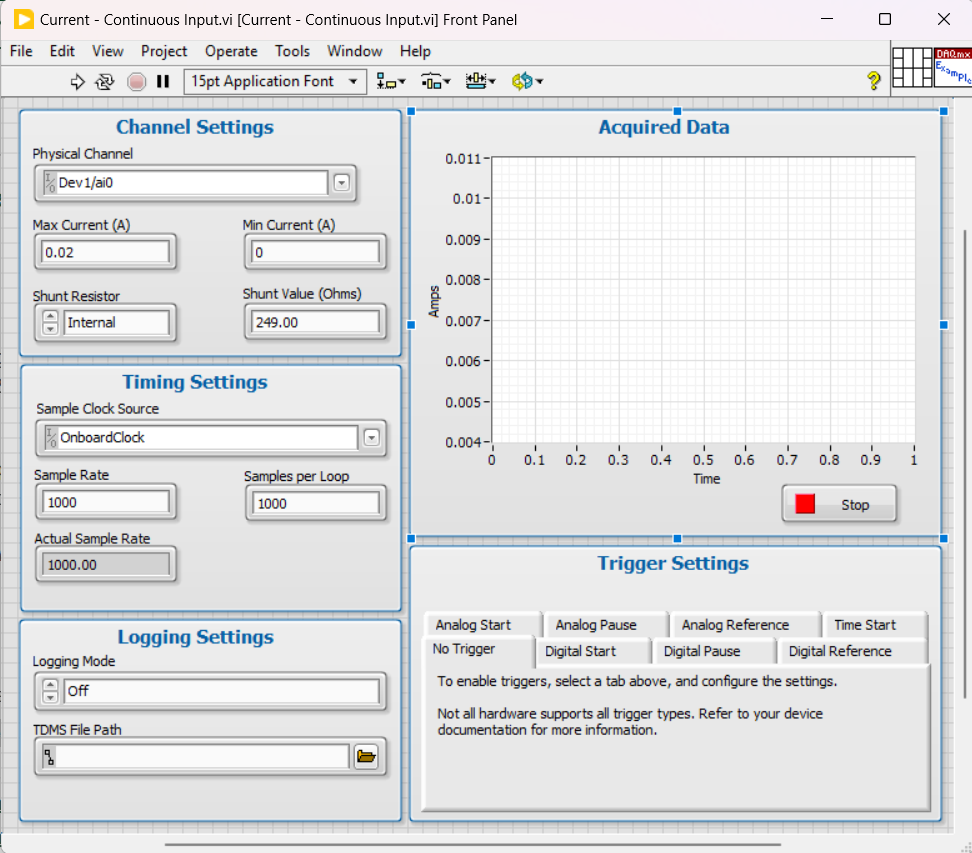Click the Shunt Resistor Internal value field
This screenshot has height=853, width=972.
pyautogui.click(x=116, y=322)
